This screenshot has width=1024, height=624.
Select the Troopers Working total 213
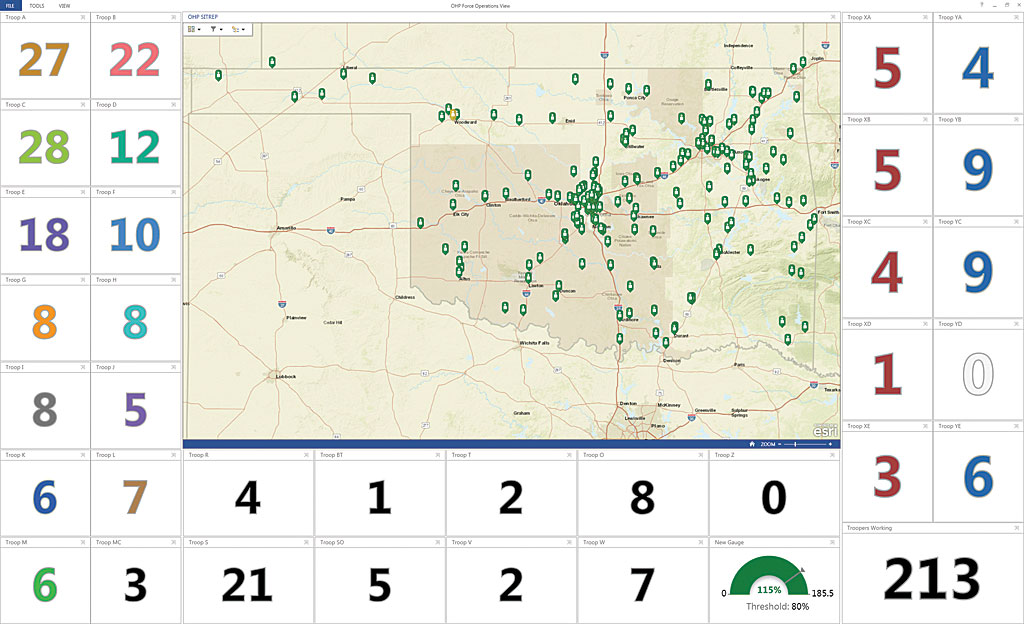coord(932,578)
